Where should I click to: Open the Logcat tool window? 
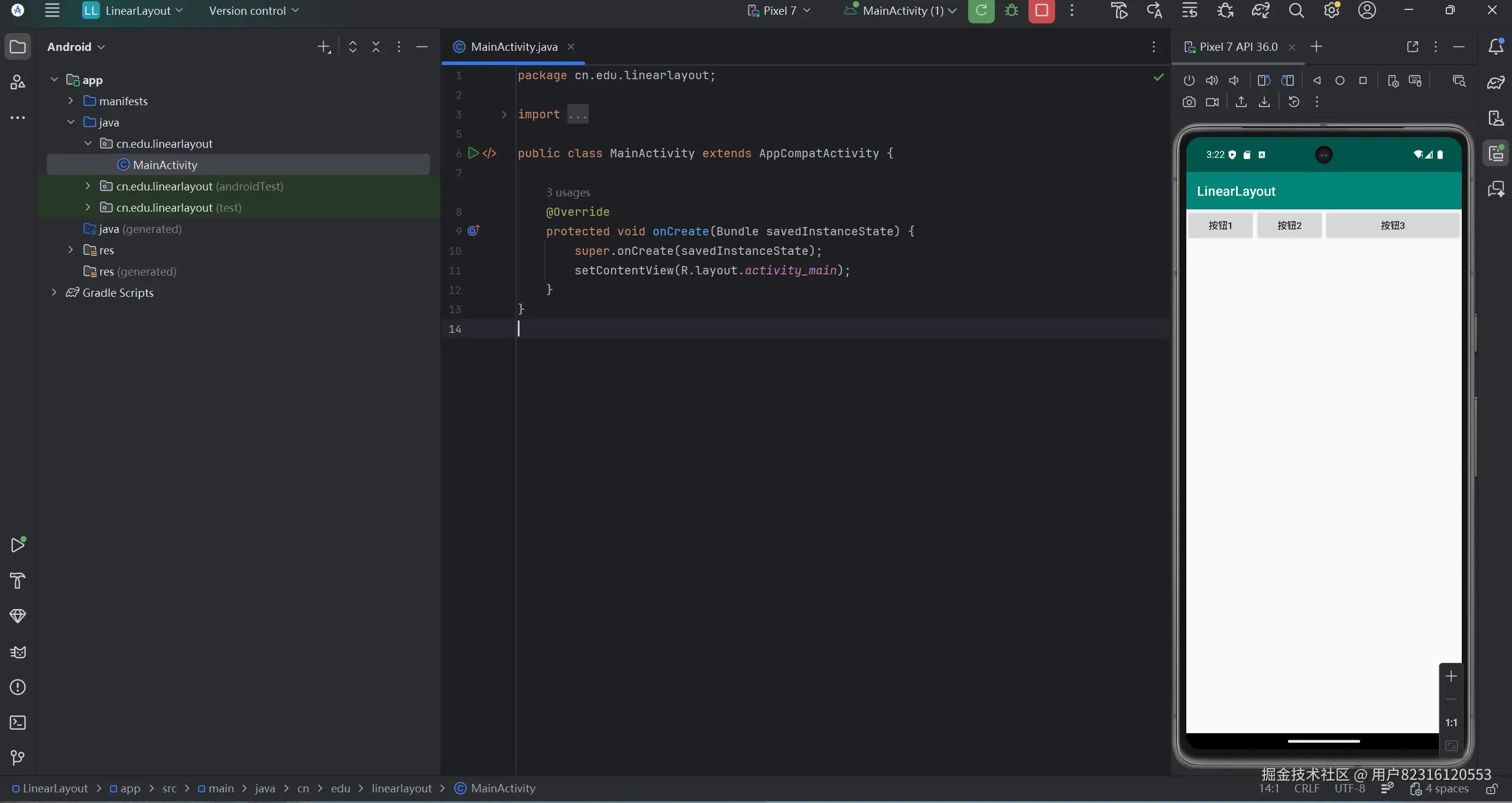point(18,652)
